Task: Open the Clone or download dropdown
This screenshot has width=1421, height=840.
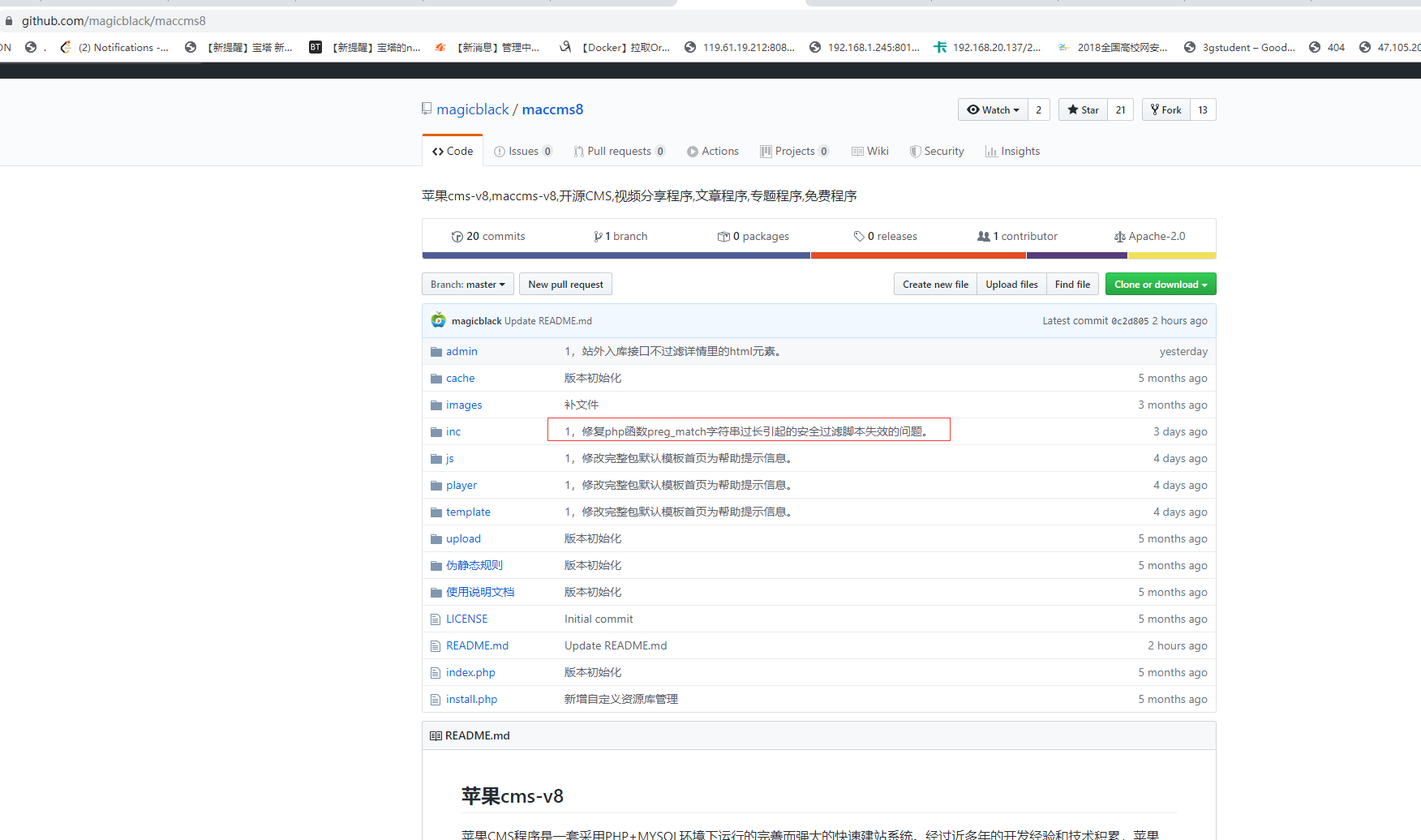Action: point(1161,285)
